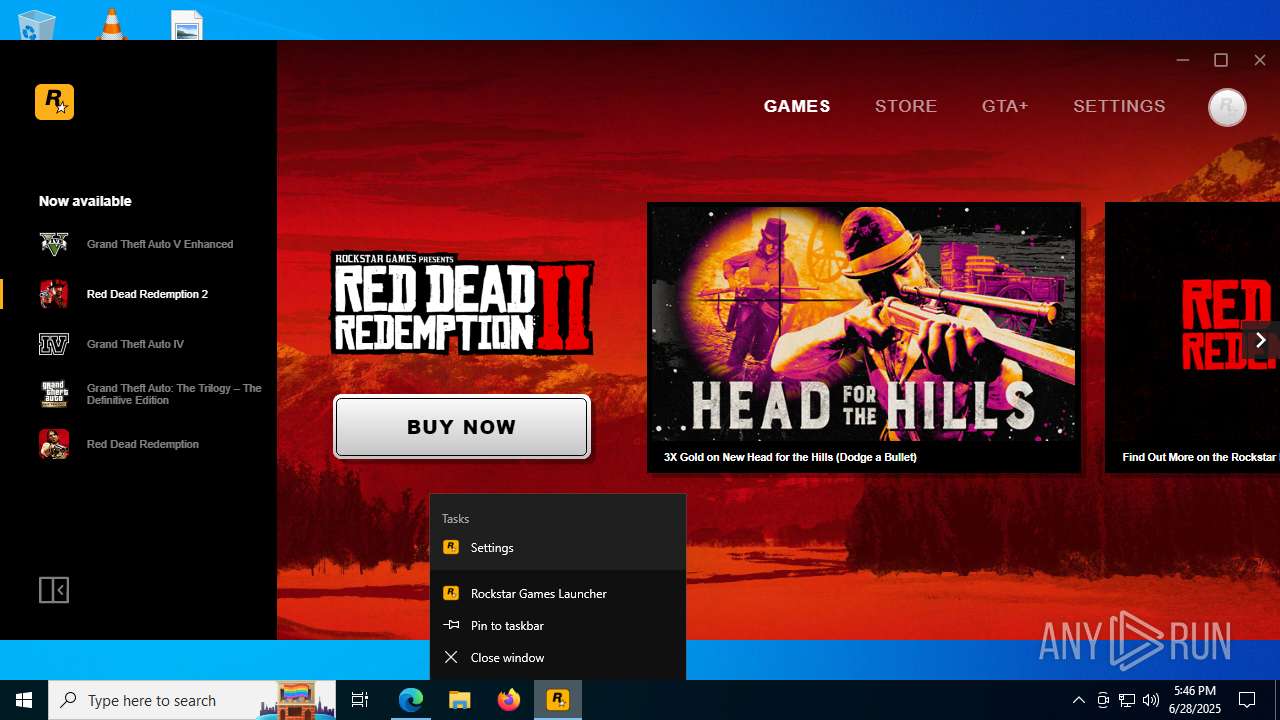Open Task View on taskbar

360,700
